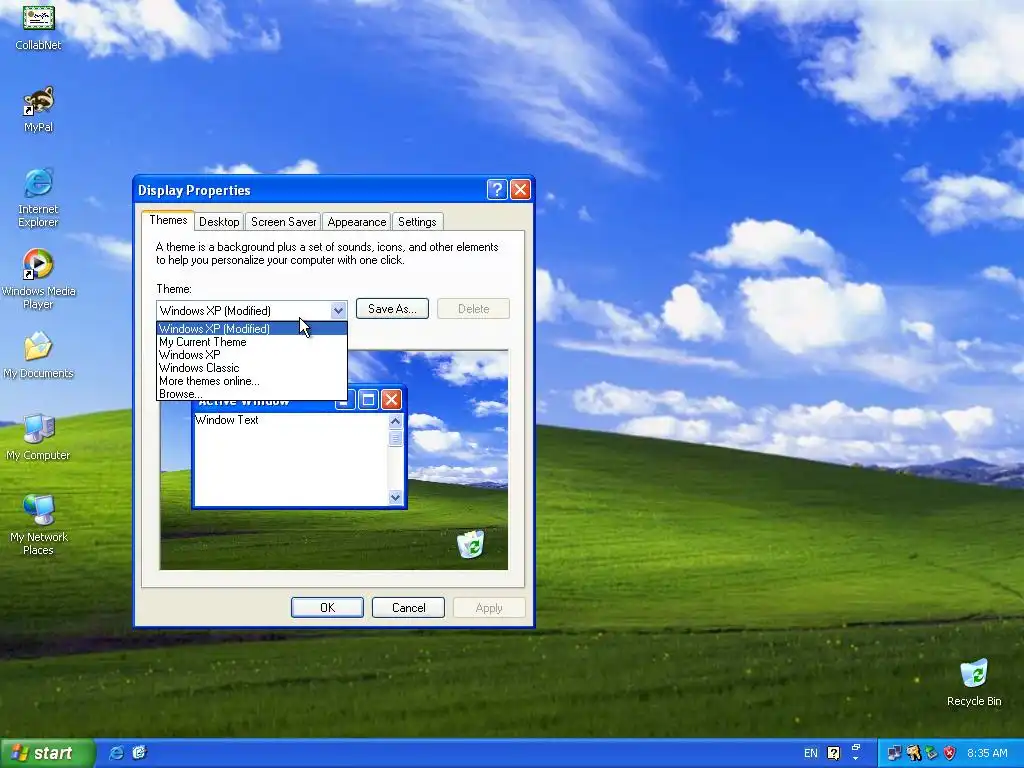
Task: Click the preview window's scroll down arrow
Action: coord(395,498)
